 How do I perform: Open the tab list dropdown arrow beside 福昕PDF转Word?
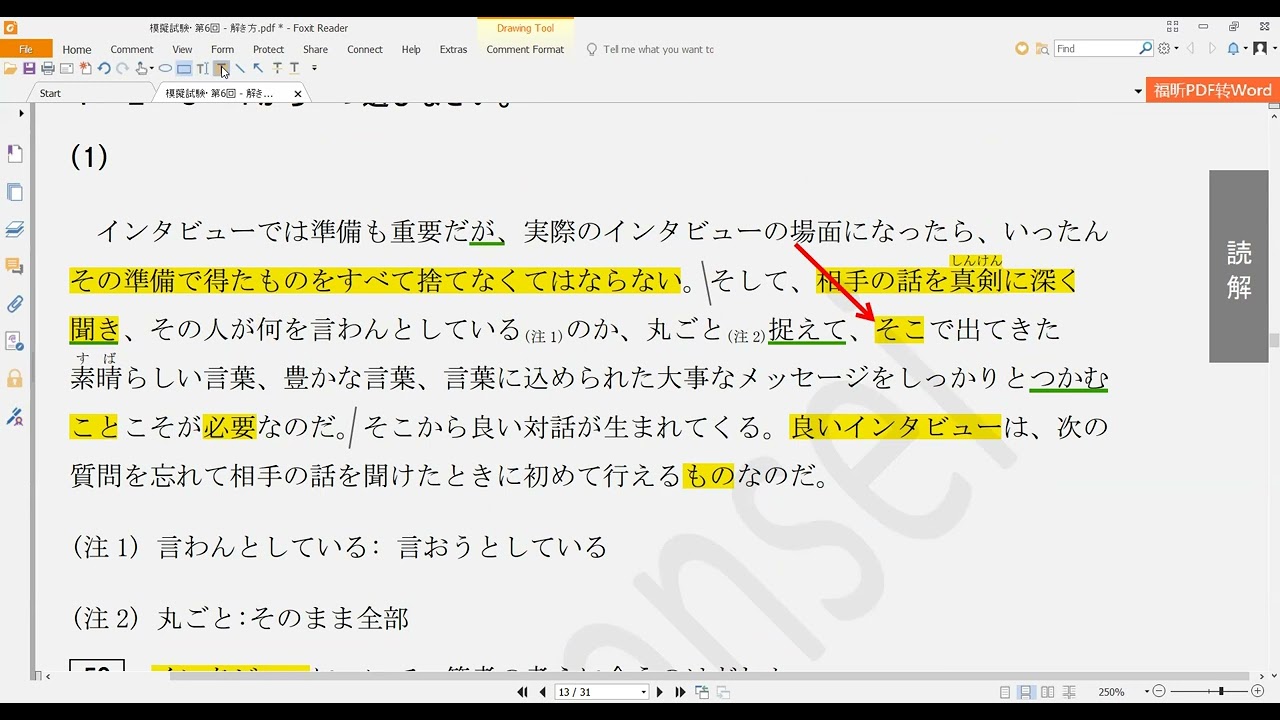click(1138, 91)
